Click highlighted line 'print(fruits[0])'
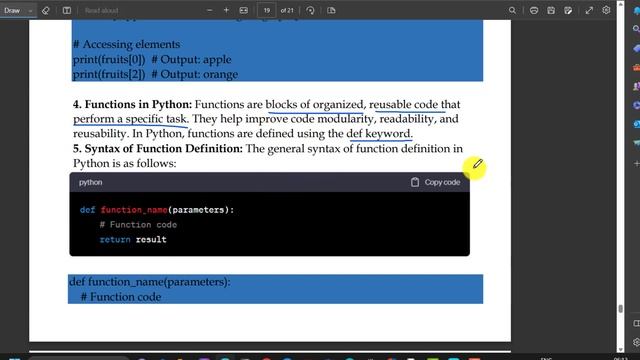640x360 pixels. tap(109, 60)
